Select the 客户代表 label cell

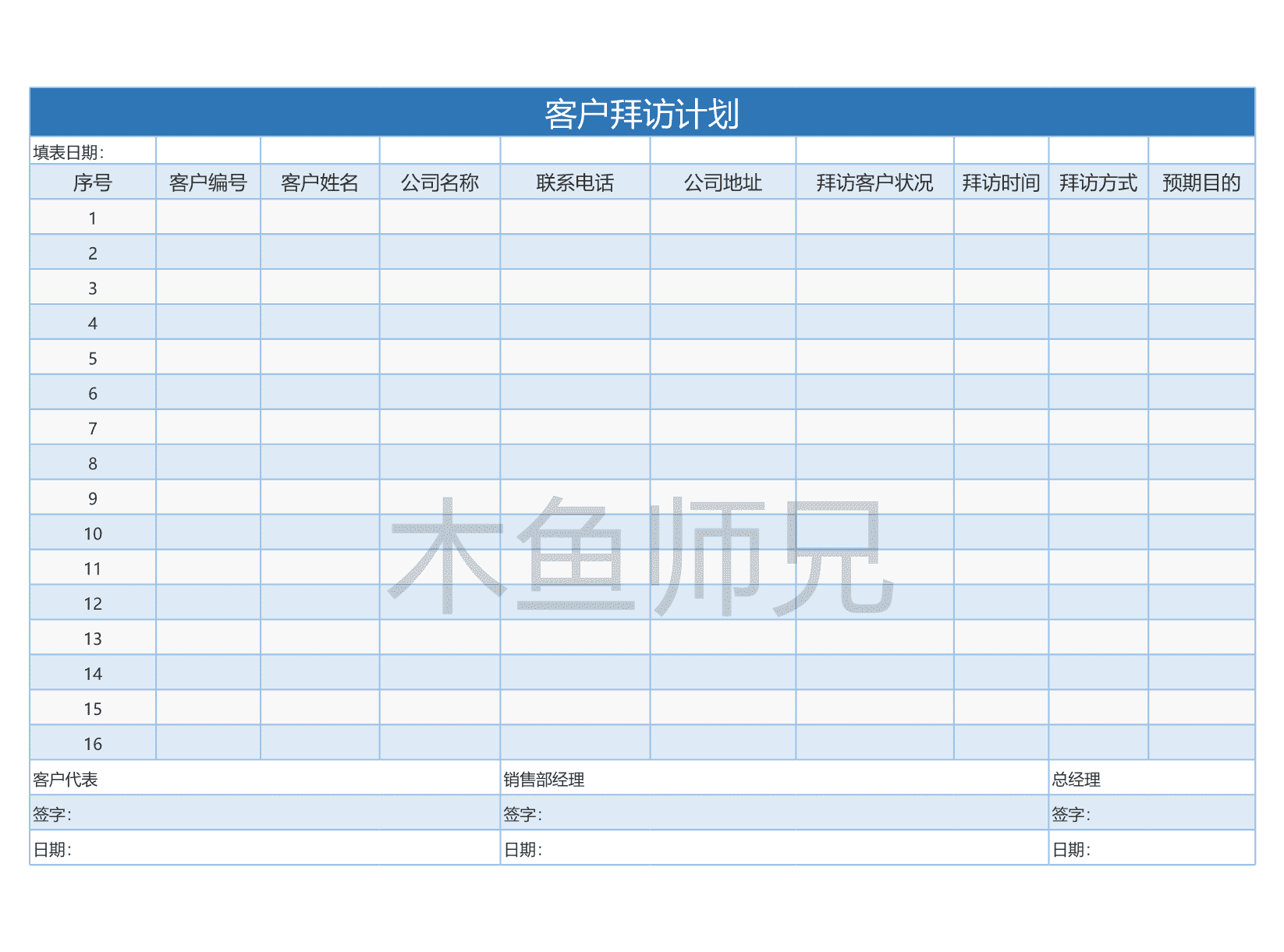[265, 778]
